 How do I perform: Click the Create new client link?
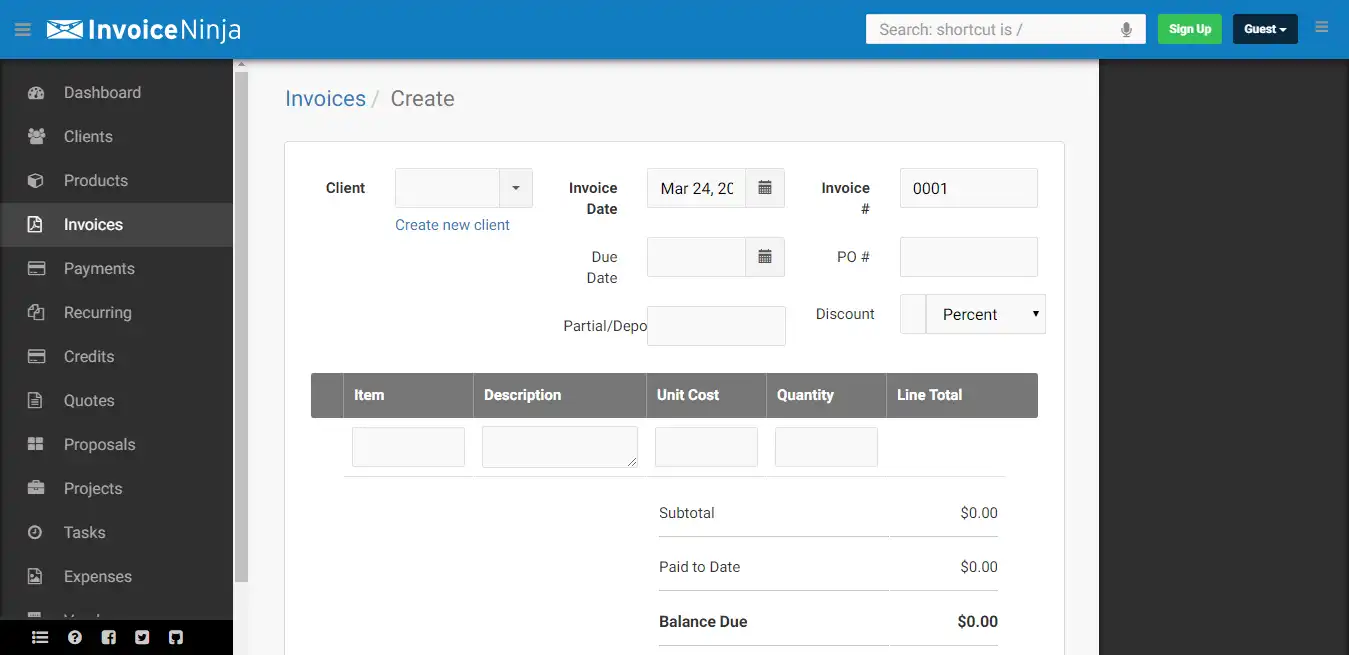coord(452,224)
